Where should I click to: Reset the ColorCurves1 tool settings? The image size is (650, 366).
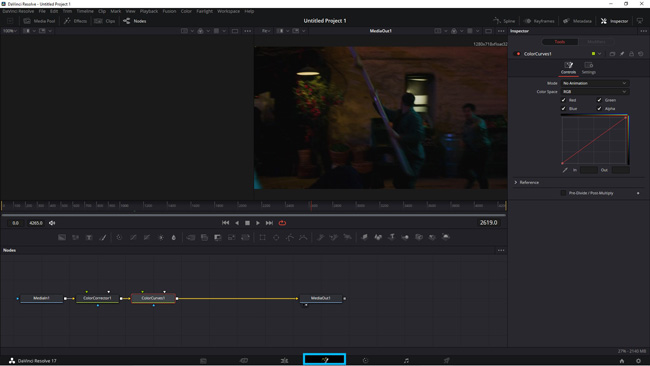[640, 54]
